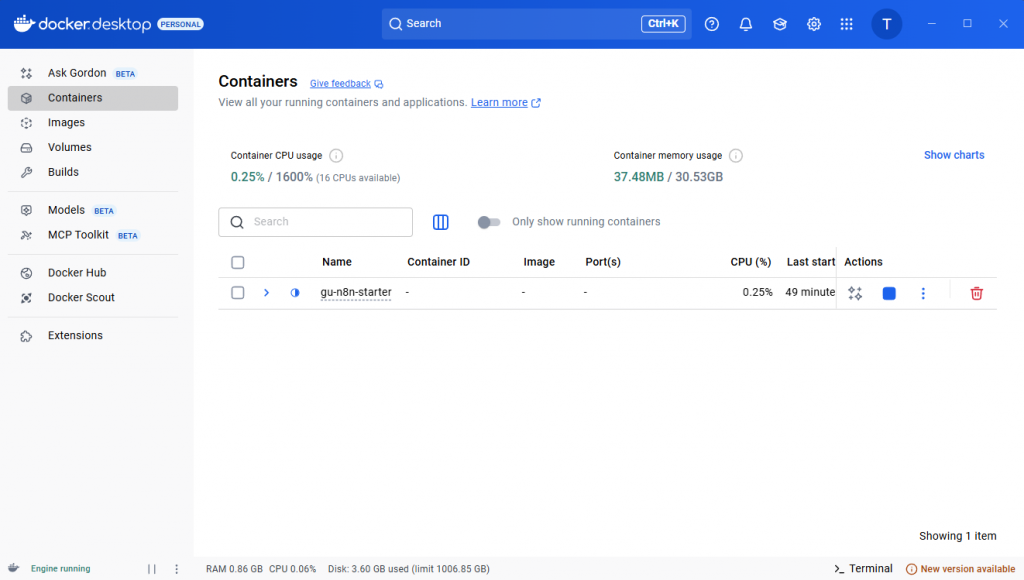This screenshot has height=580, width=1024.
Task: Open notifications bell icon
Action: [x=746, y=24]
